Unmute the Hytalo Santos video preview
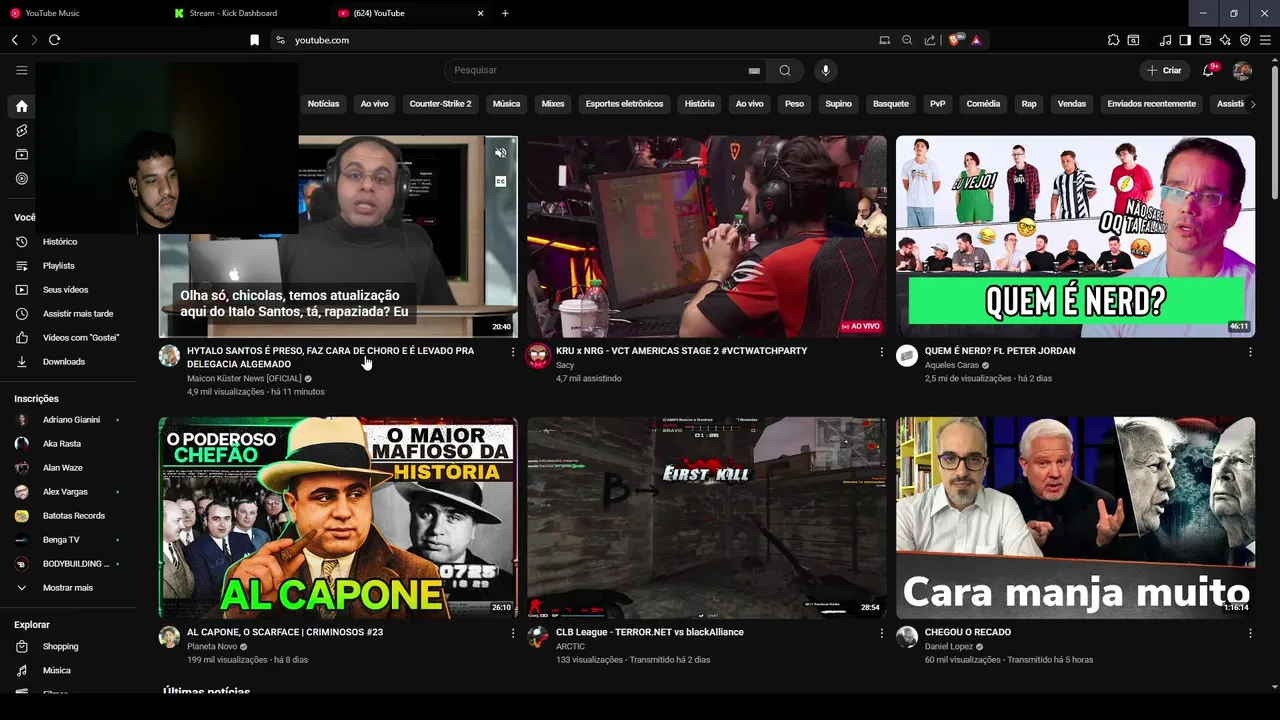Image resolution: width=1280 pixels, height=720 pixels. [x=501, y=153]
